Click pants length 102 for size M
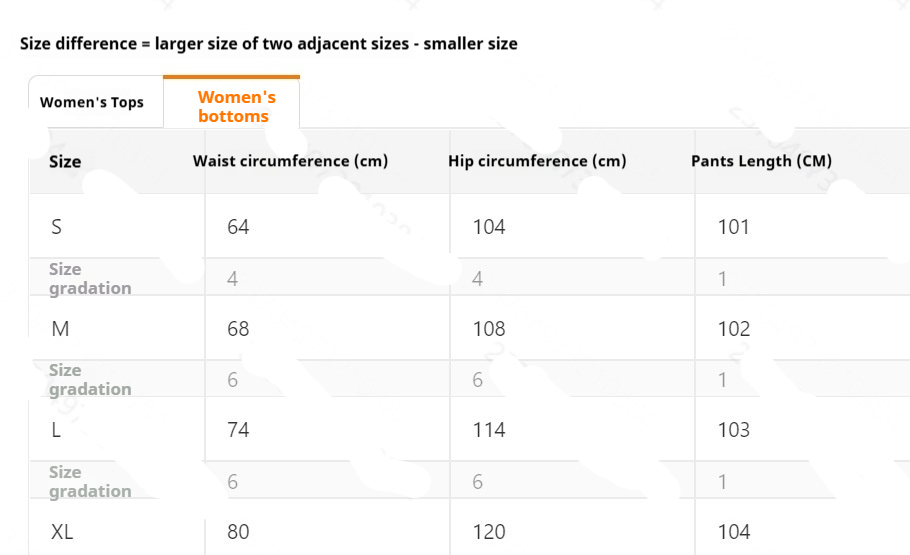The height and width of the screenshot is (555, 910). pyautogui.click(x=733, y=329)
